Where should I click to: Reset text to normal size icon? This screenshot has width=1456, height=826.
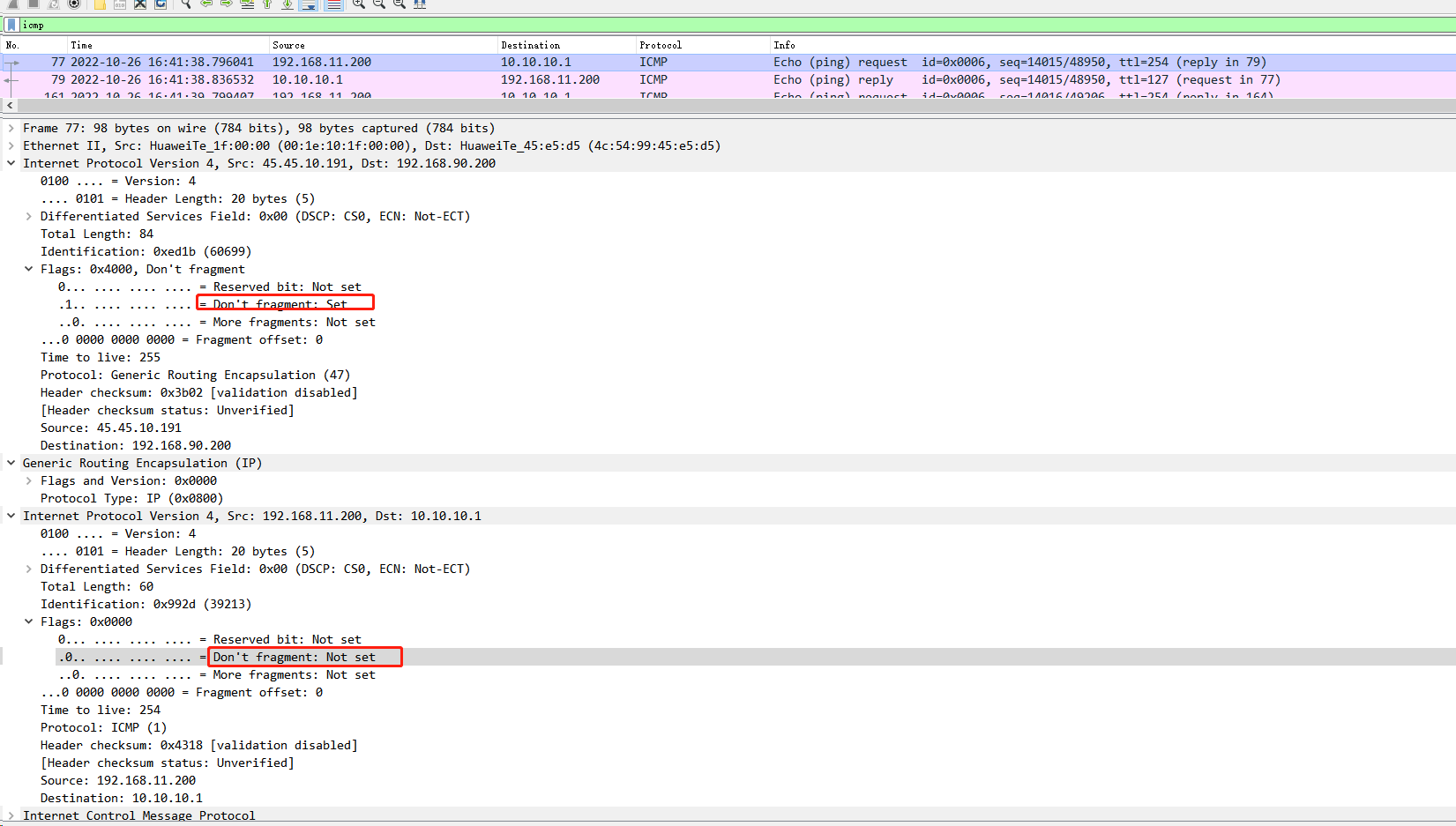pos(399,4)
